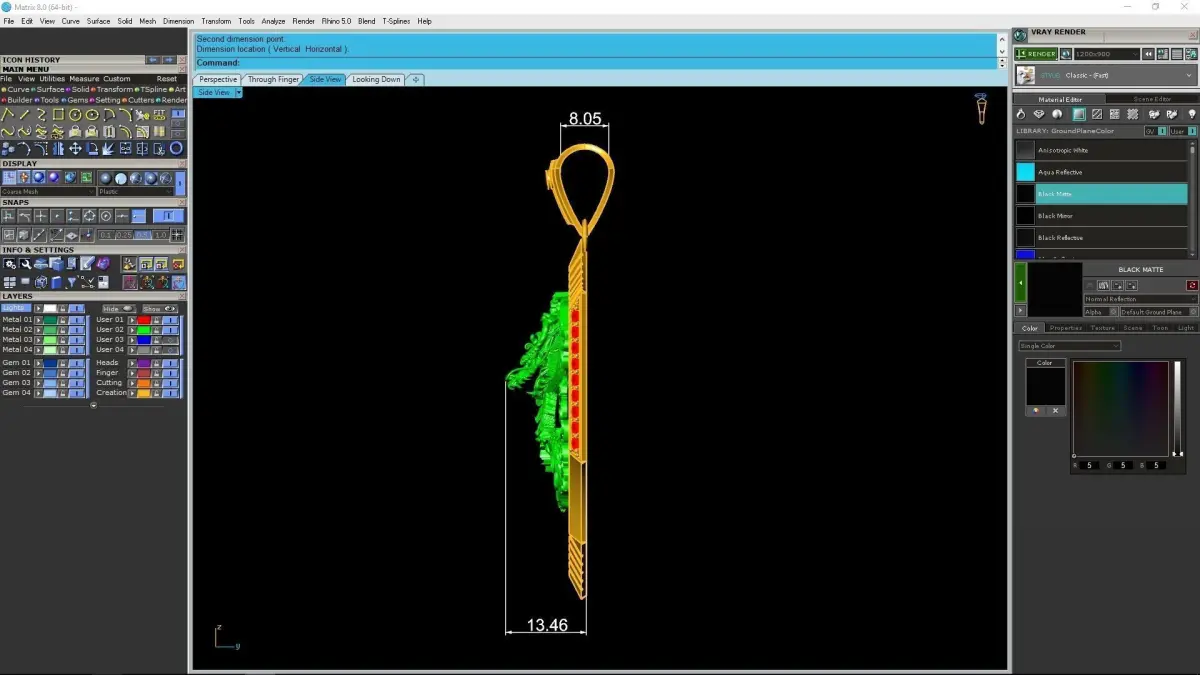Toggle visibility of Heads layer

point(170,363)
